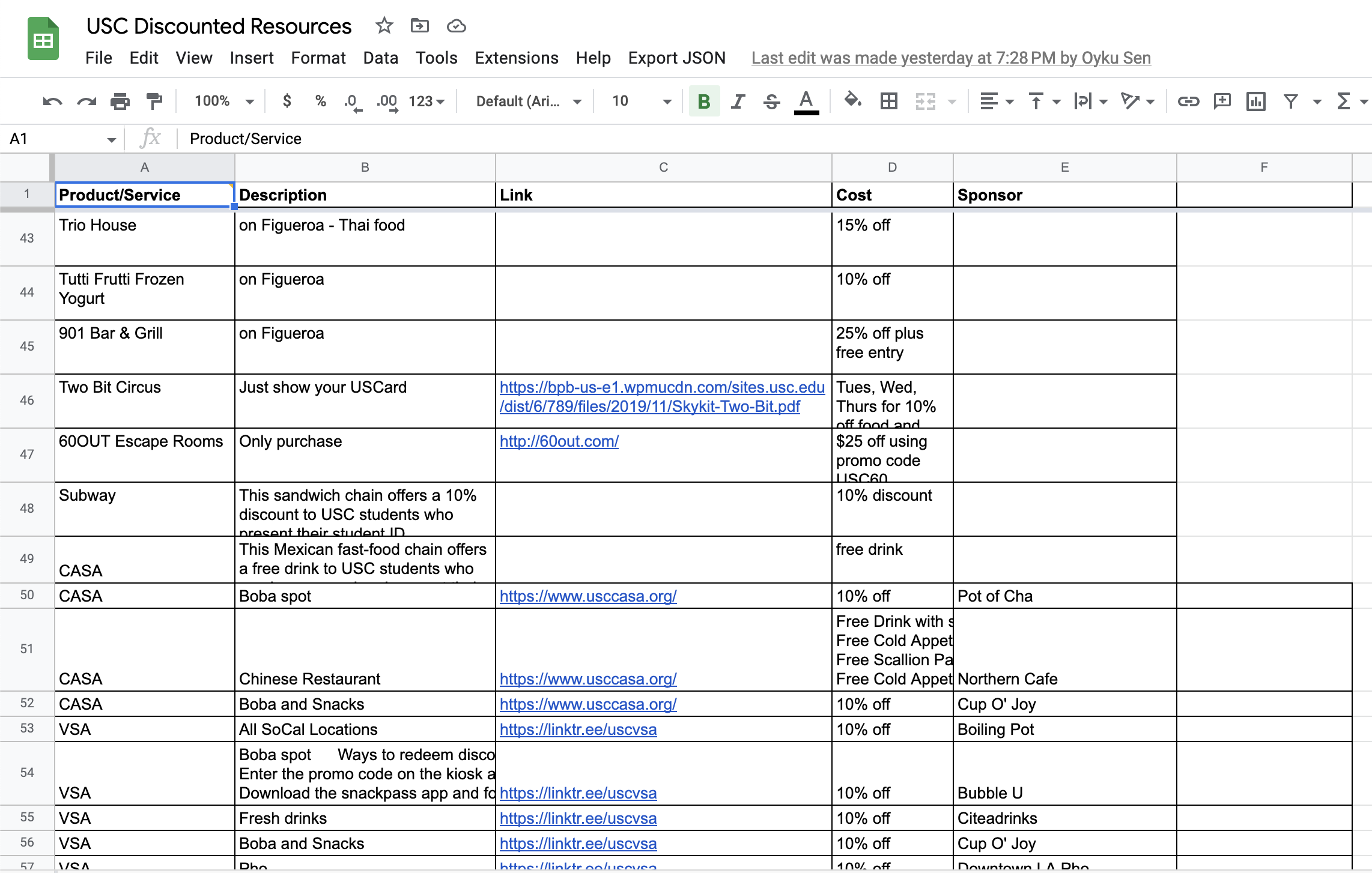Viewport: 1372px width, 873px height.
Task: Toggle strikethrough formatting
Action: (x=771, y=101)
